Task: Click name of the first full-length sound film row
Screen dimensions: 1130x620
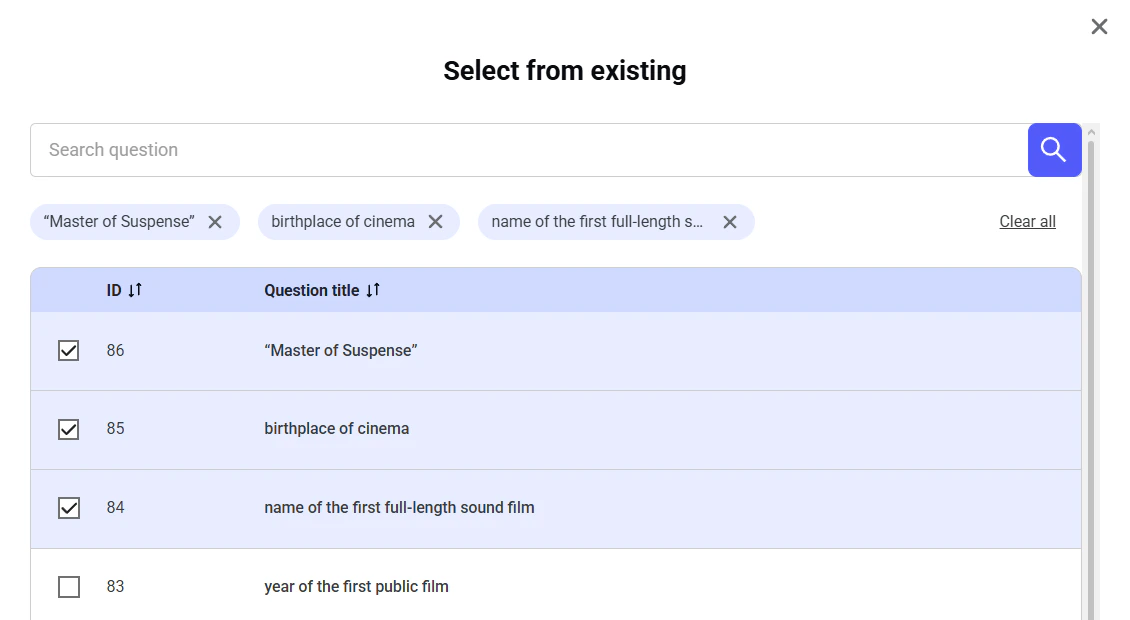Action: coord(399,508)
